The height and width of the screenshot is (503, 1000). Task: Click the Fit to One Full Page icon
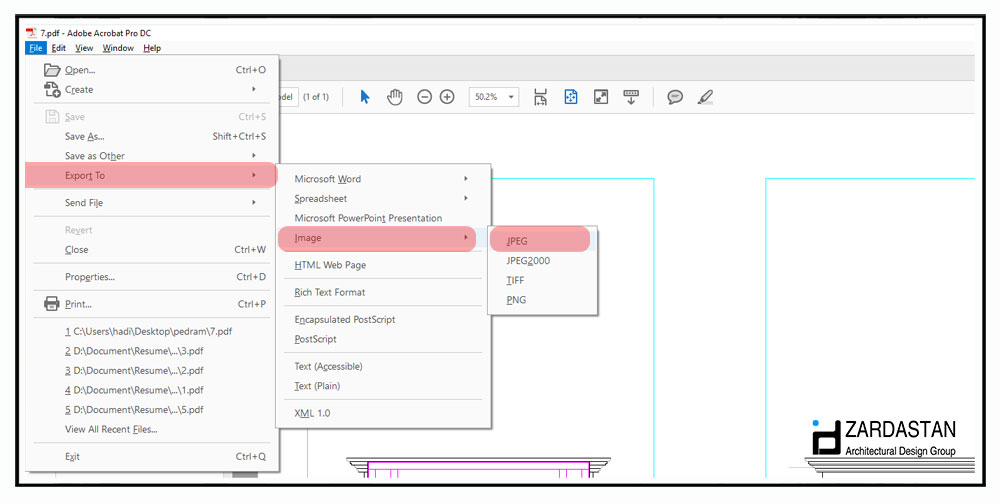pyautogui.click(x=571, y=97)
